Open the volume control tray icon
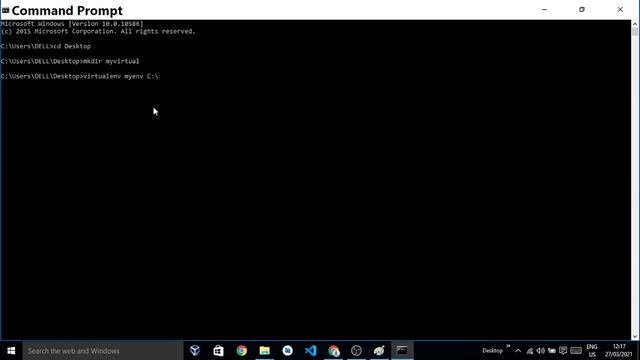Screen dimensions: 640x360 (541, 351)
